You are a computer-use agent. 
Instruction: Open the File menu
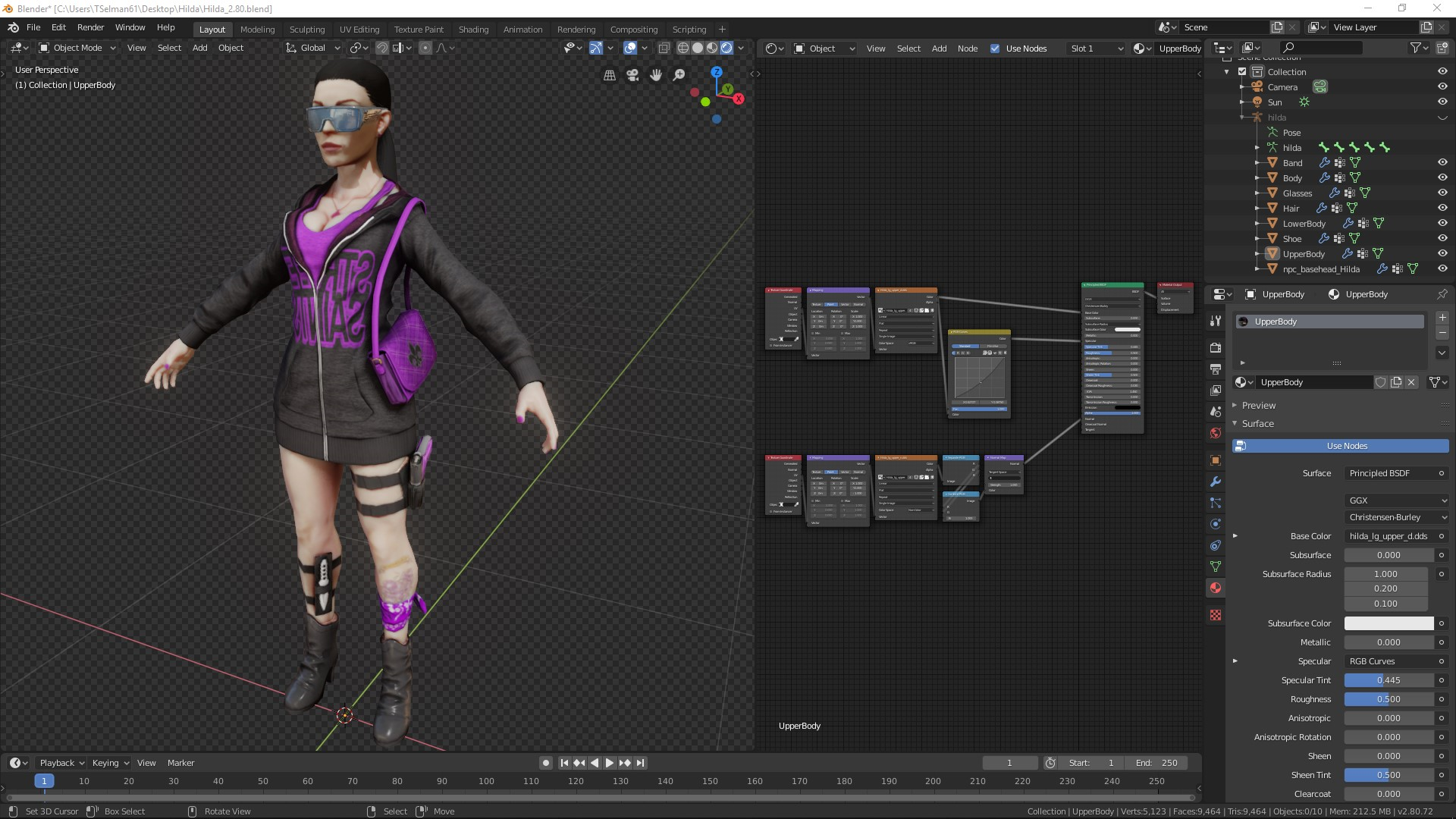(x=33, y=27)
